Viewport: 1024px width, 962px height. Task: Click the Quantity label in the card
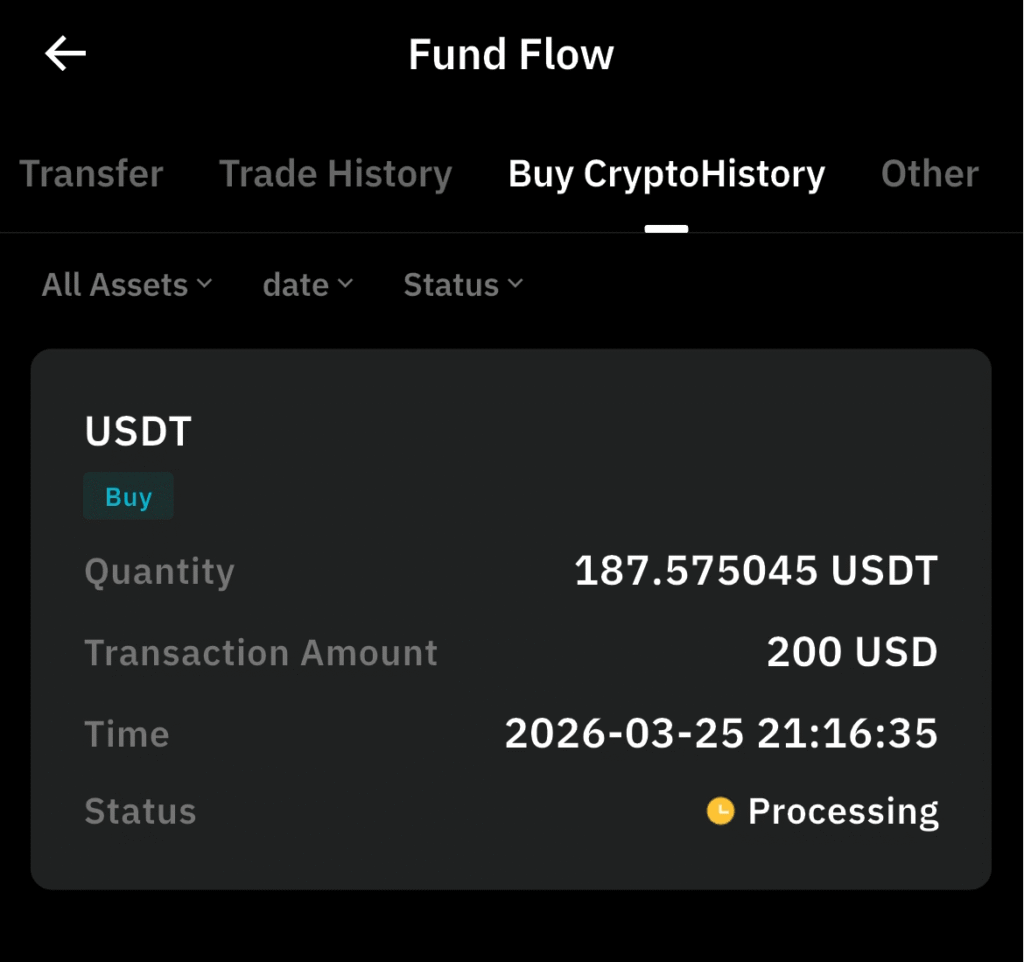pyautogui.click(x=159, y=571)
